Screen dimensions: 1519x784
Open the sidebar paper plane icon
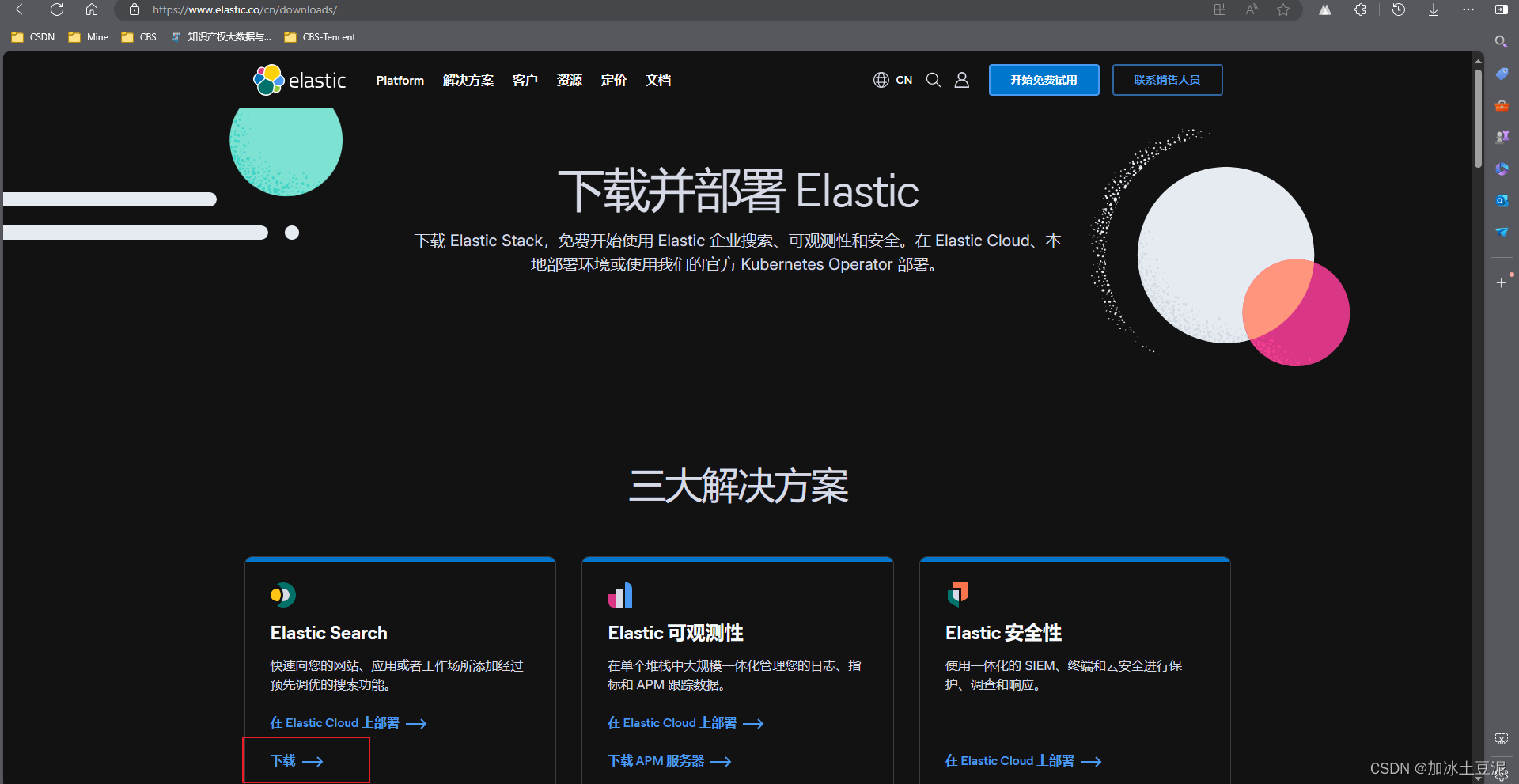tap(1502, 232)
